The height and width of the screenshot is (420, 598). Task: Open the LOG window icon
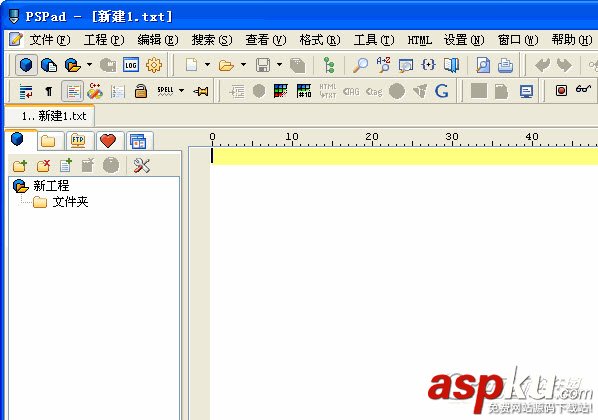coord(130,65)
